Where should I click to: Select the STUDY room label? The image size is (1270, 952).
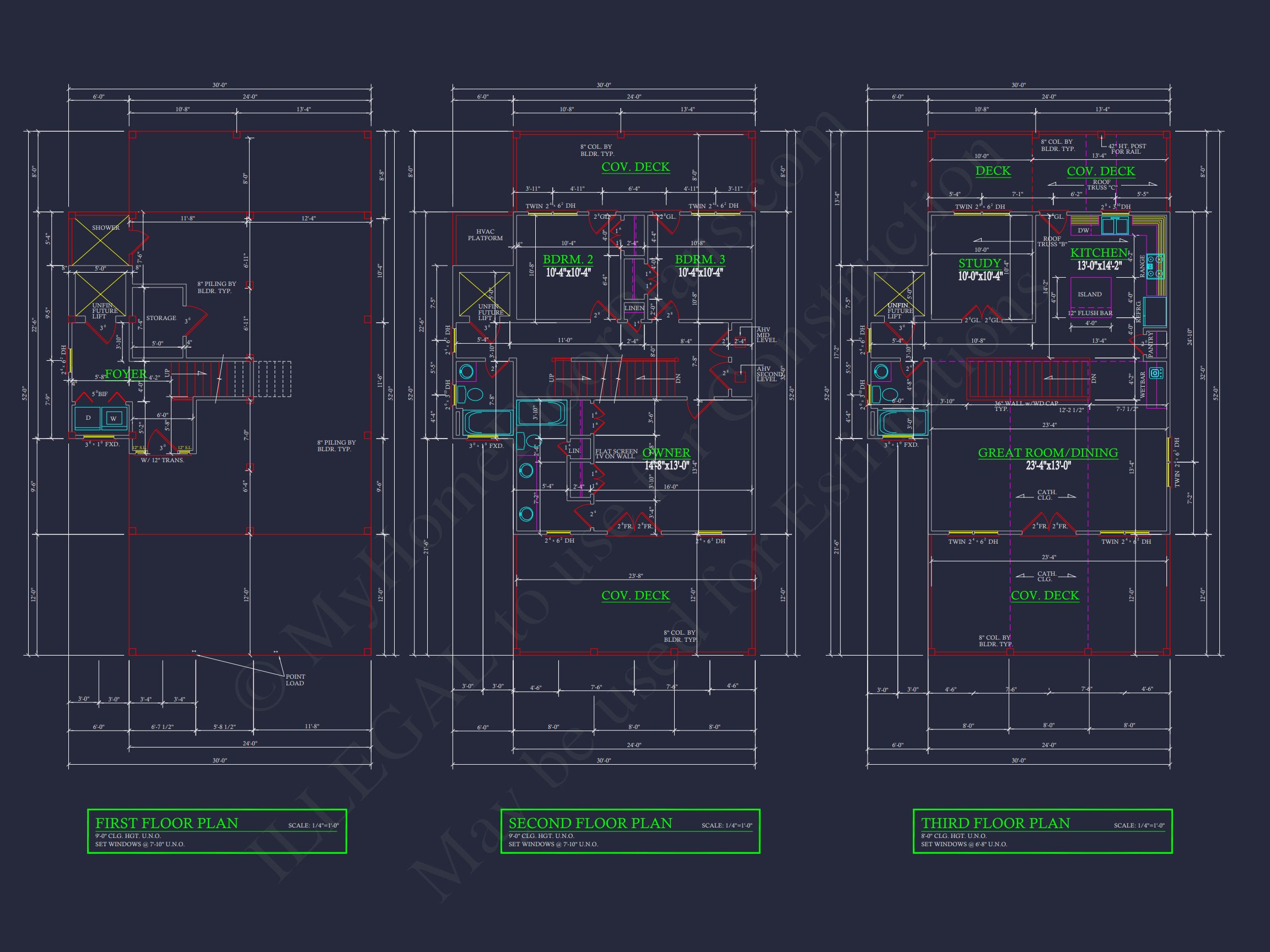pos(980,263)
